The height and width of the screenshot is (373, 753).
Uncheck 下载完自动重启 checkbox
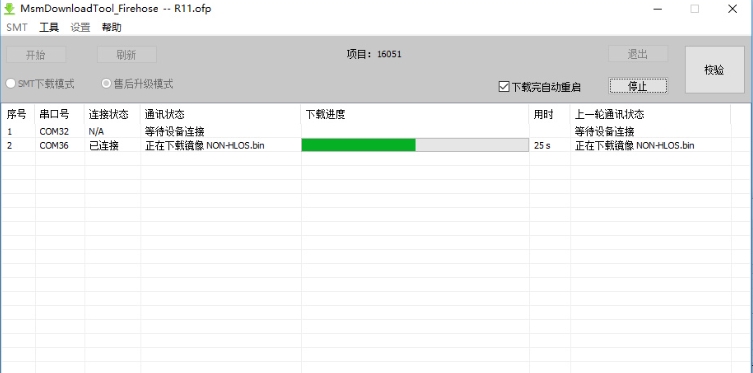[504, 87]
